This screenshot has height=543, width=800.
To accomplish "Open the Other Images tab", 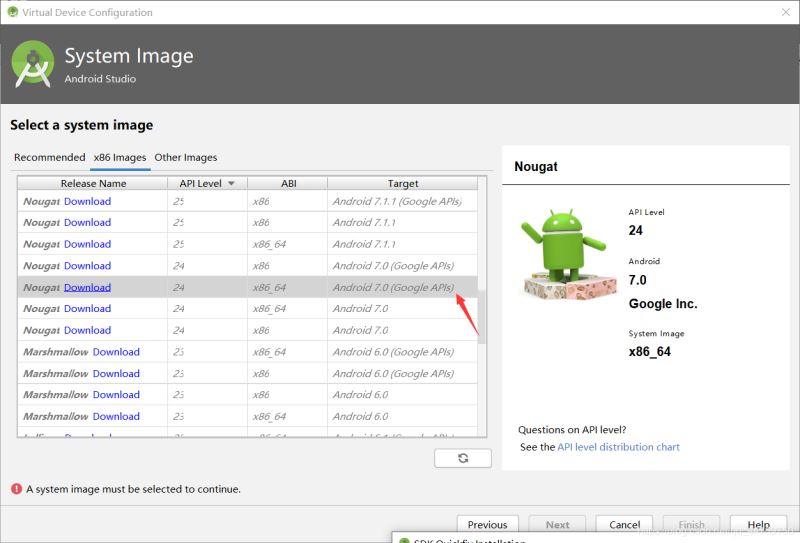I will click(186, 157).
